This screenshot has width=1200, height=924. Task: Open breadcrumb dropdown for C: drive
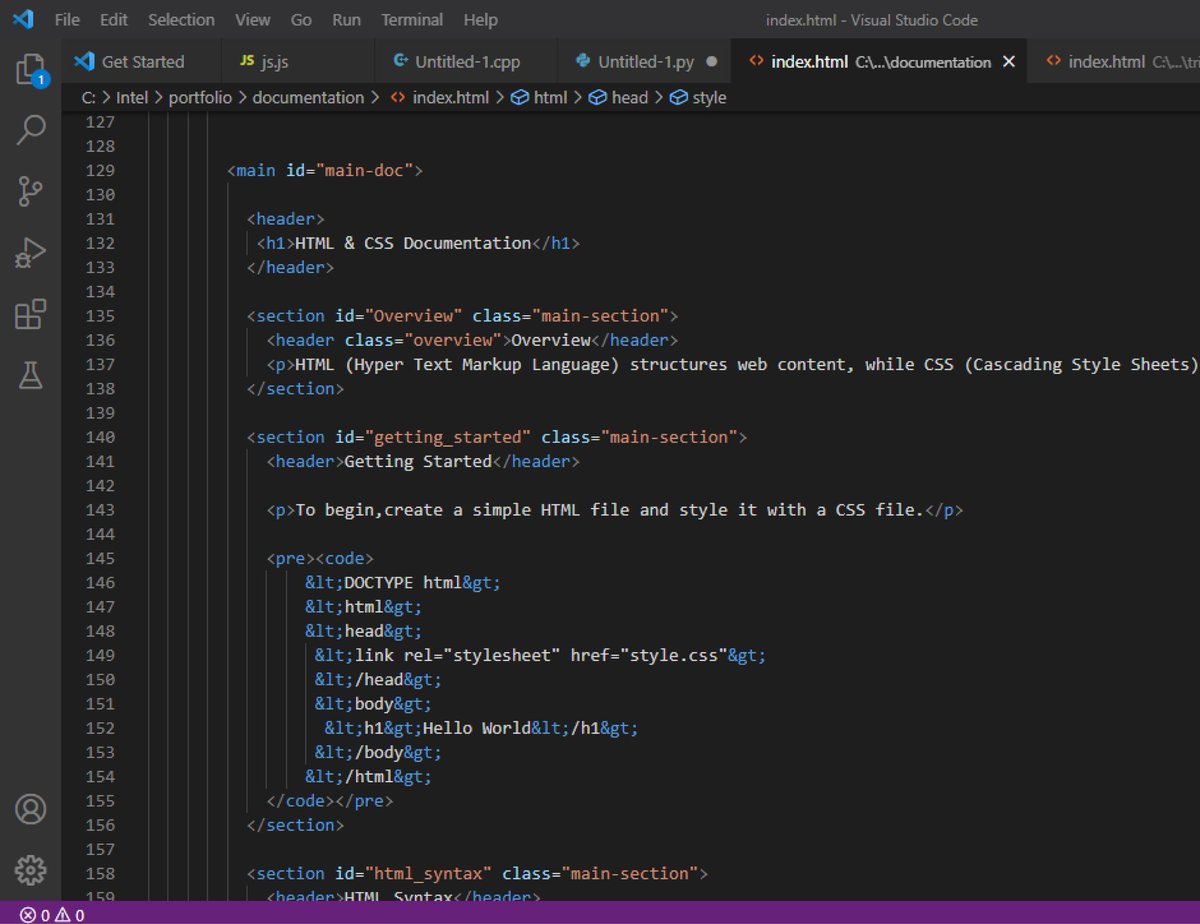pyautogui.click(x=89, y=97)
